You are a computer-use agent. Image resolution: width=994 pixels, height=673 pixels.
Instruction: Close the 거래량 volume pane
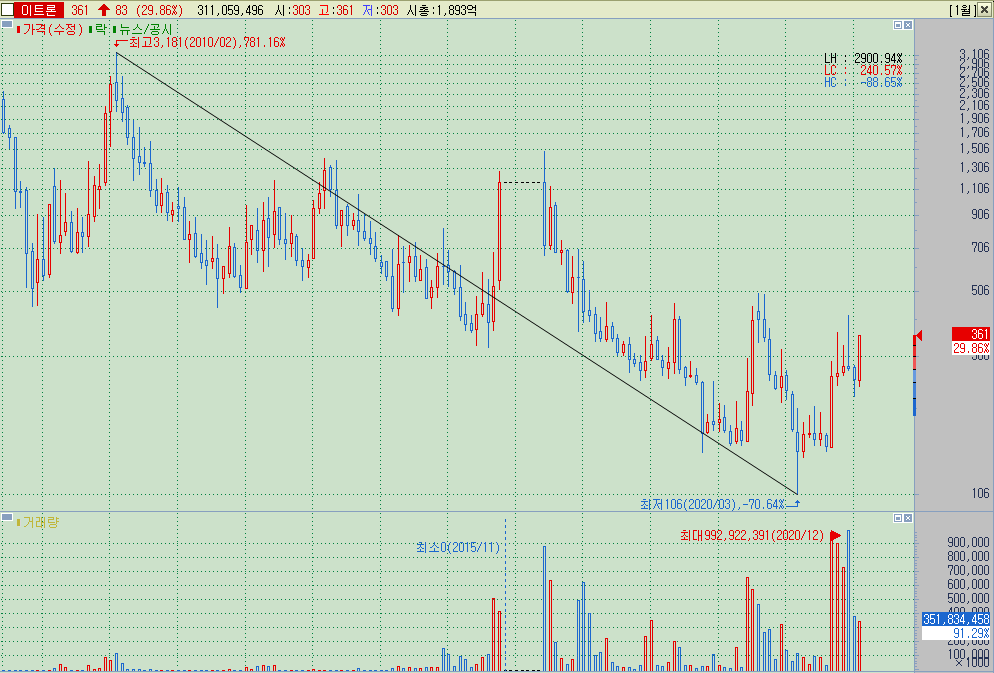point(908,518)
